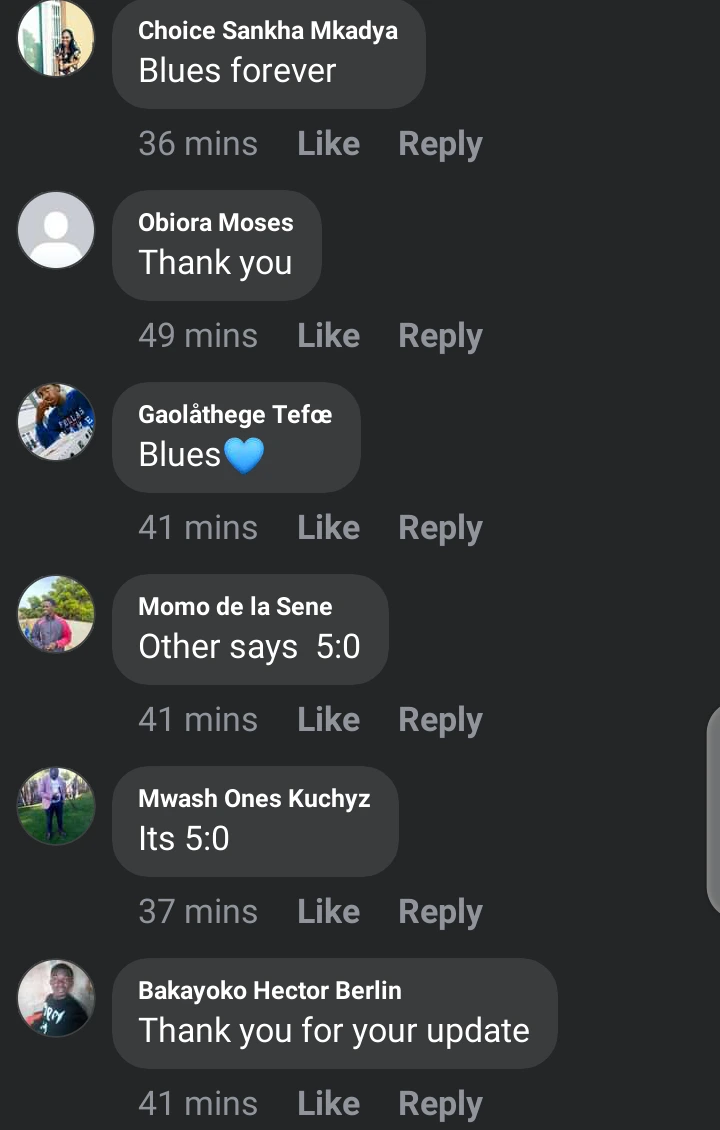Like "Other says 5:0" comment
Image resolution: width=720 pixels, height=1130 pixels.
pos(329,720)
